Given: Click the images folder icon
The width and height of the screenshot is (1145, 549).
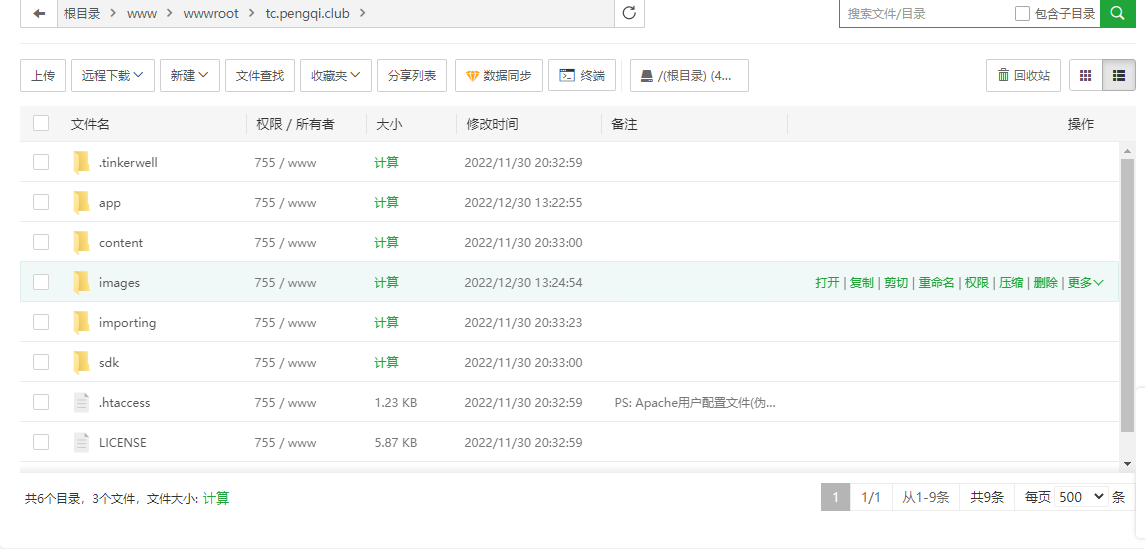Looking at the screenshot, I should pos(81,283).
